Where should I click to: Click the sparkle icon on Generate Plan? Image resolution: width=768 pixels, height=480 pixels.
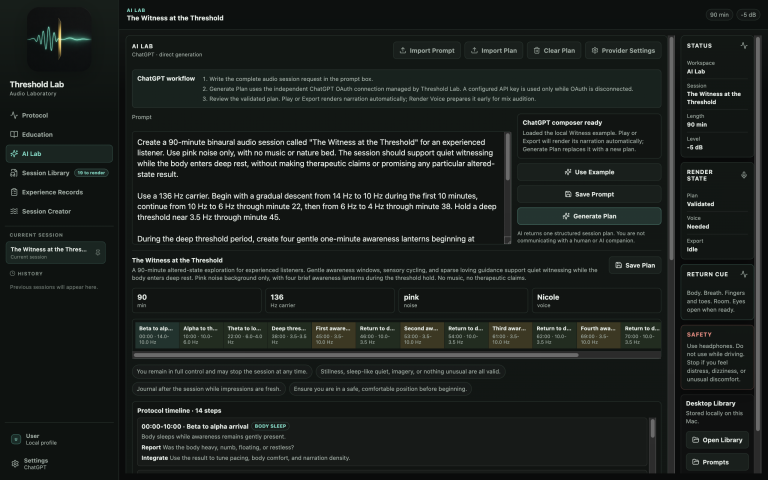[566, 216]
